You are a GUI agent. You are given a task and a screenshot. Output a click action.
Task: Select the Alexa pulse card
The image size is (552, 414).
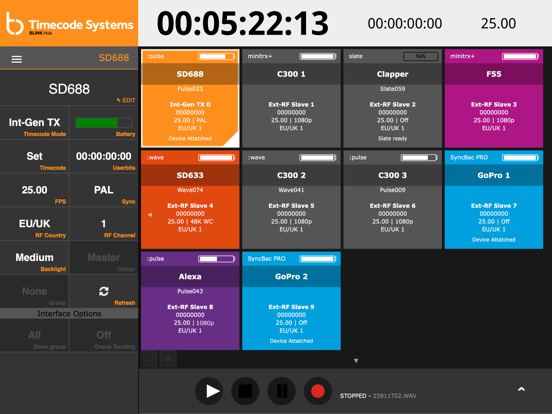coord(190,301)
